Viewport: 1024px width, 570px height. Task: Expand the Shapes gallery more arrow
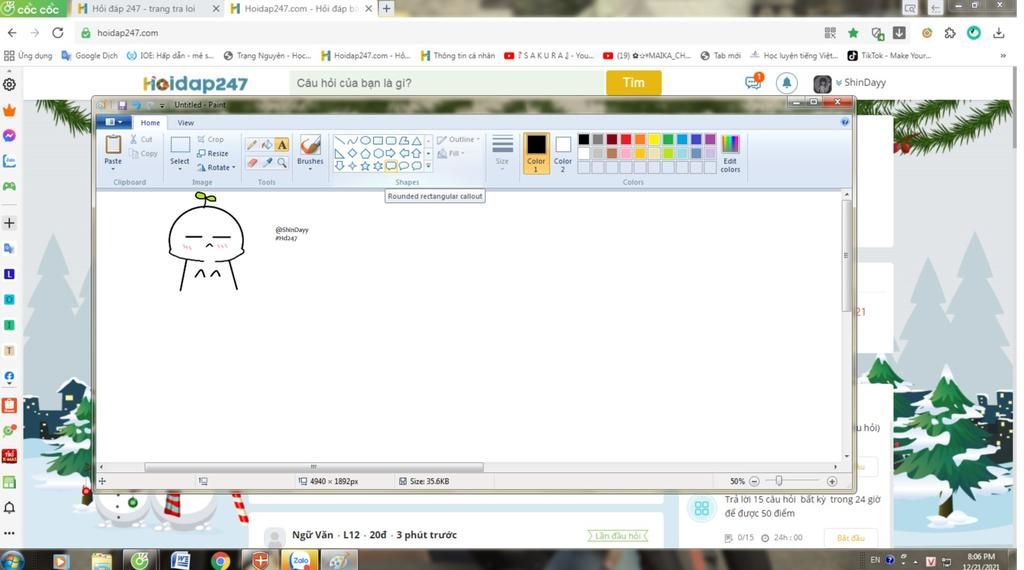tap(428, 166)
